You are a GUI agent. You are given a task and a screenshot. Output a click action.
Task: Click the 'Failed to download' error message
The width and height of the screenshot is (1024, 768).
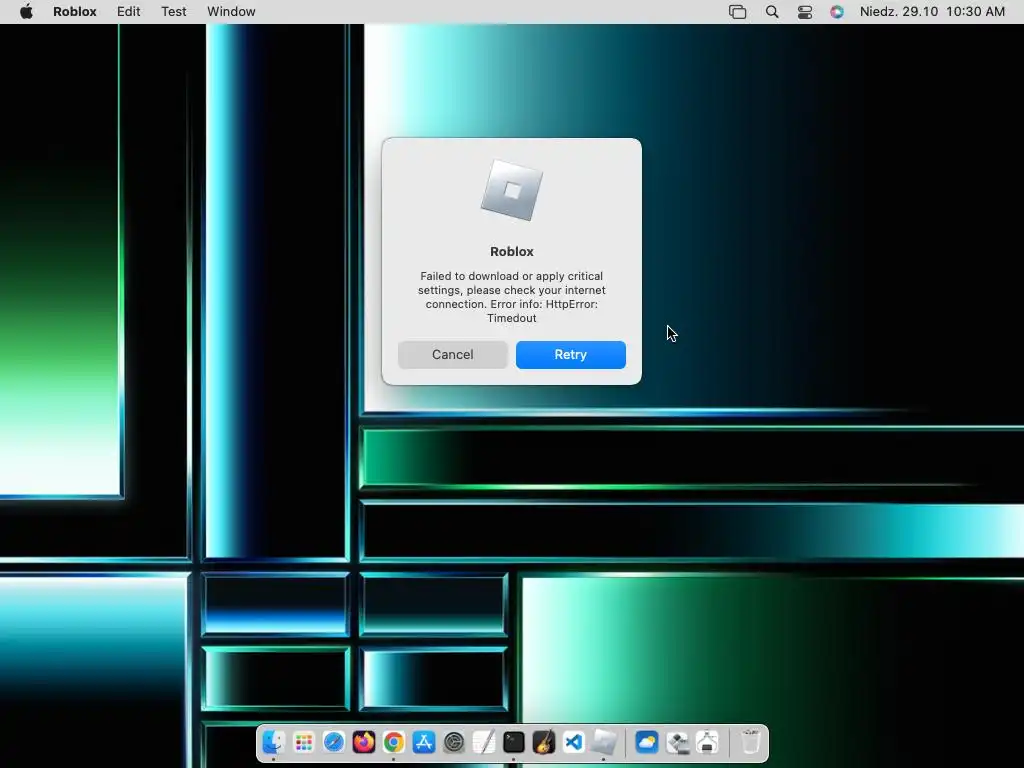point(512,297)
